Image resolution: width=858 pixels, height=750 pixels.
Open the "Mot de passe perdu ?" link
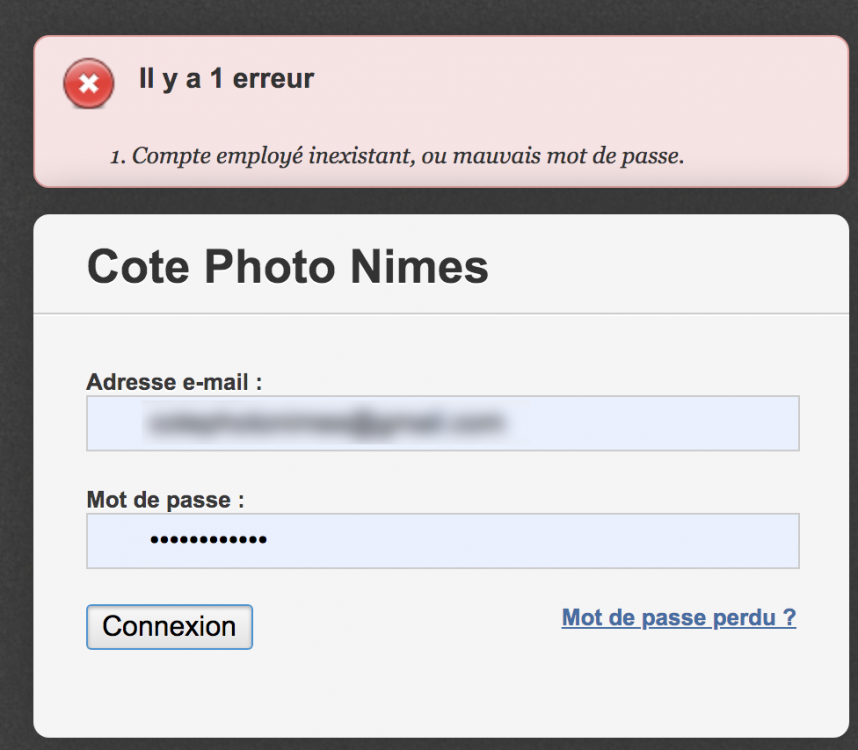[678, 617]
